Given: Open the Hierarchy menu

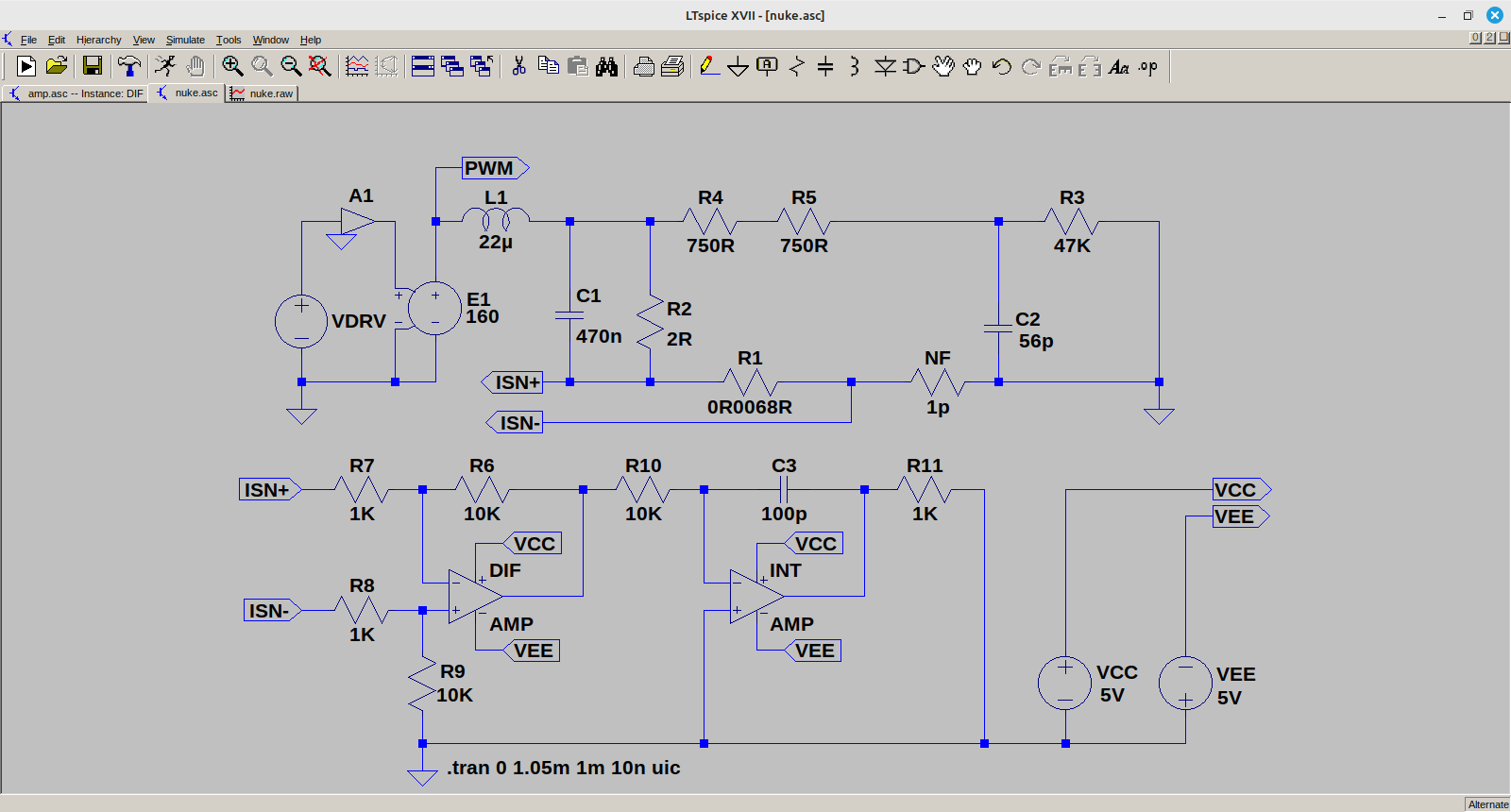Looking at the screenshot, I should point(99,40).
